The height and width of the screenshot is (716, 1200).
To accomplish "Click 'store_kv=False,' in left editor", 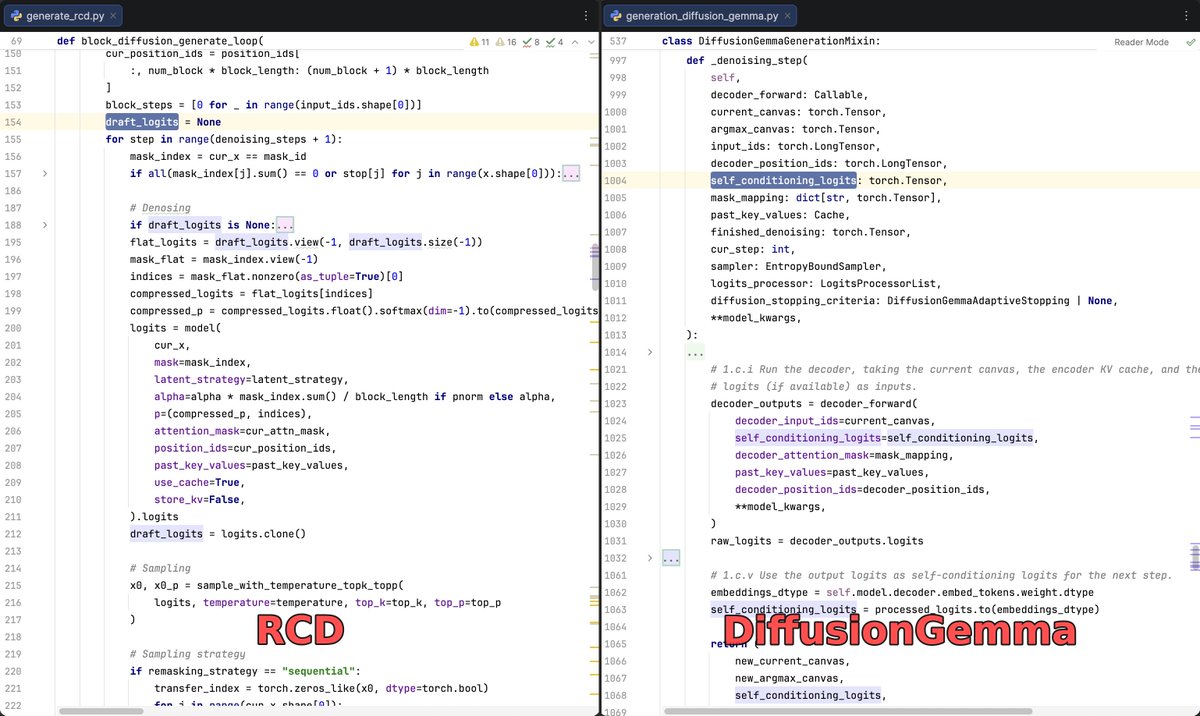I will 199,499.
